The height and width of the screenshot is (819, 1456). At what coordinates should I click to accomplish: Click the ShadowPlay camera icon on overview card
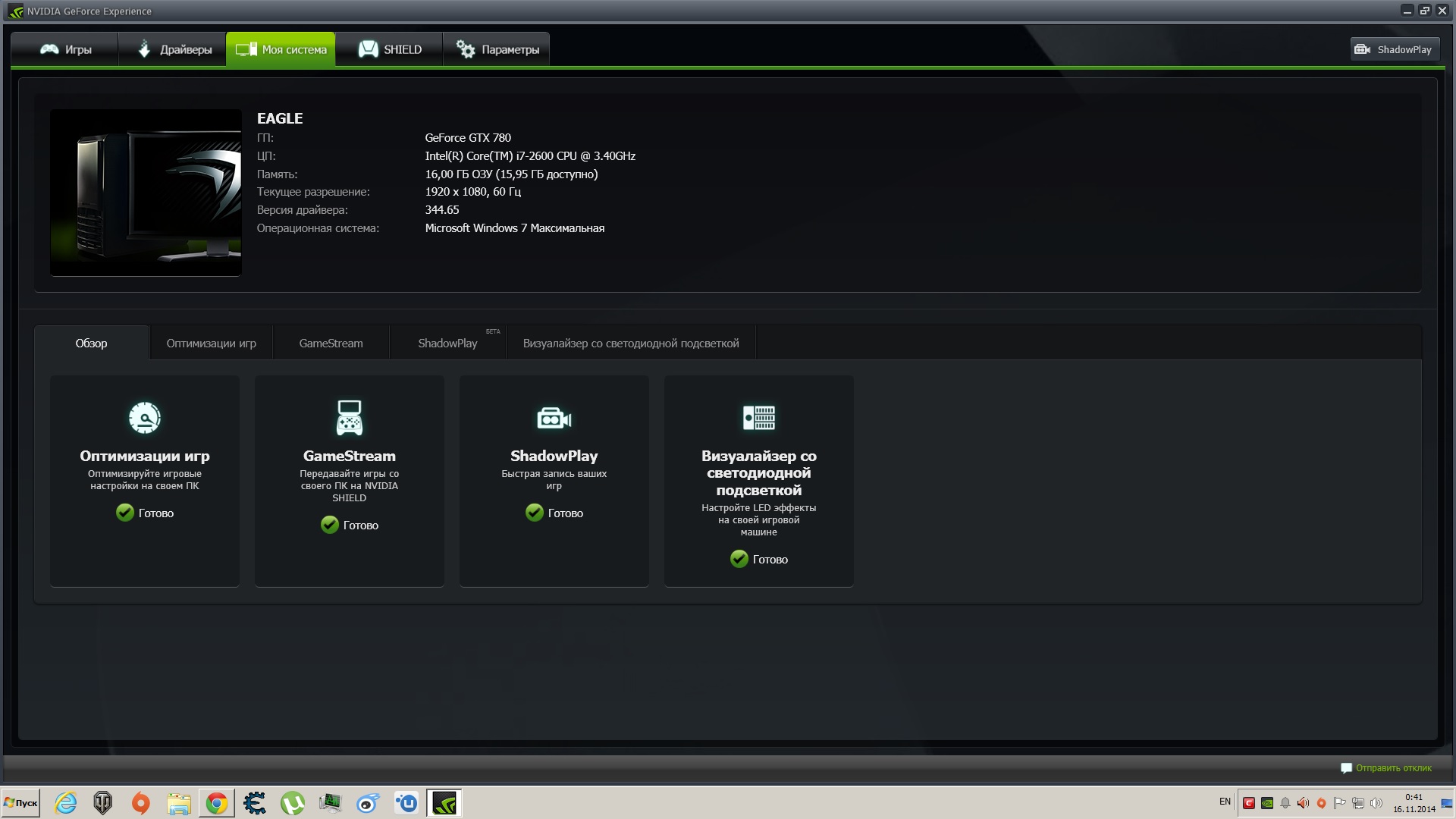coord(554,418)
